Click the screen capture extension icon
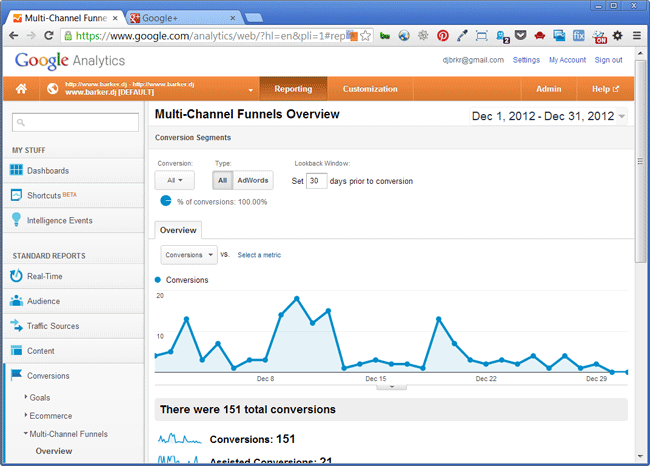Image resolution: width=650 pixels, height=466 pixels. pyautogui.click(x=482, y=36)
